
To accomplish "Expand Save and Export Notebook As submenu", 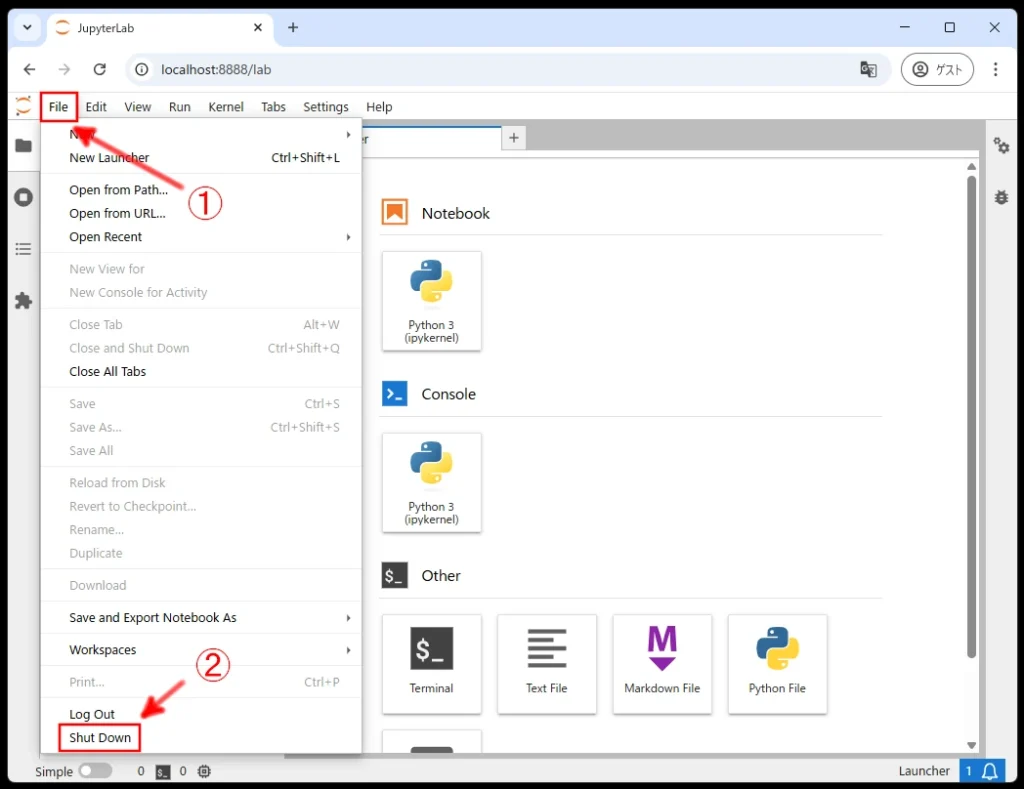I will 201,618.
